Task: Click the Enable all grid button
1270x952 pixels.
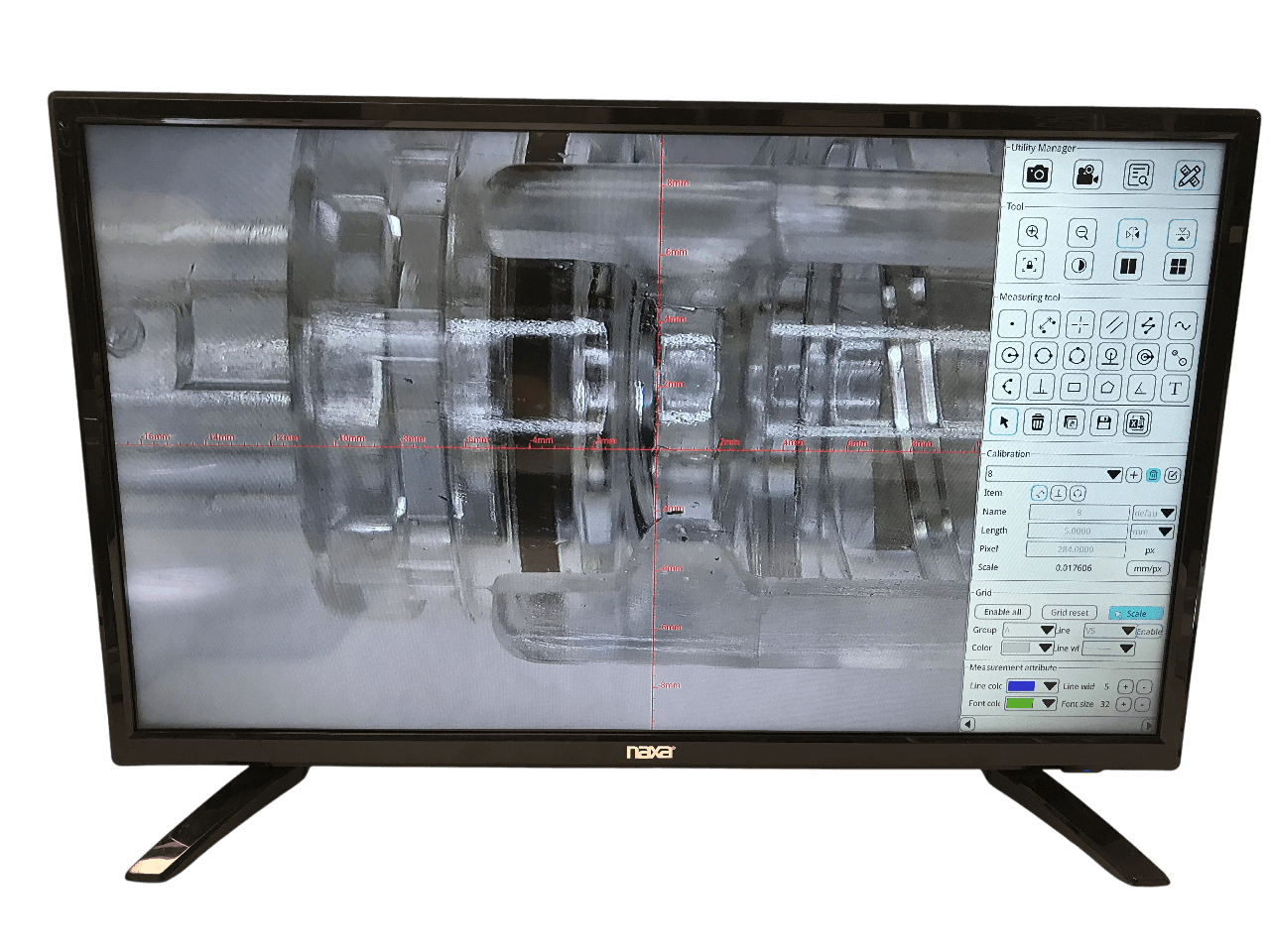Action: point(1002,612)
